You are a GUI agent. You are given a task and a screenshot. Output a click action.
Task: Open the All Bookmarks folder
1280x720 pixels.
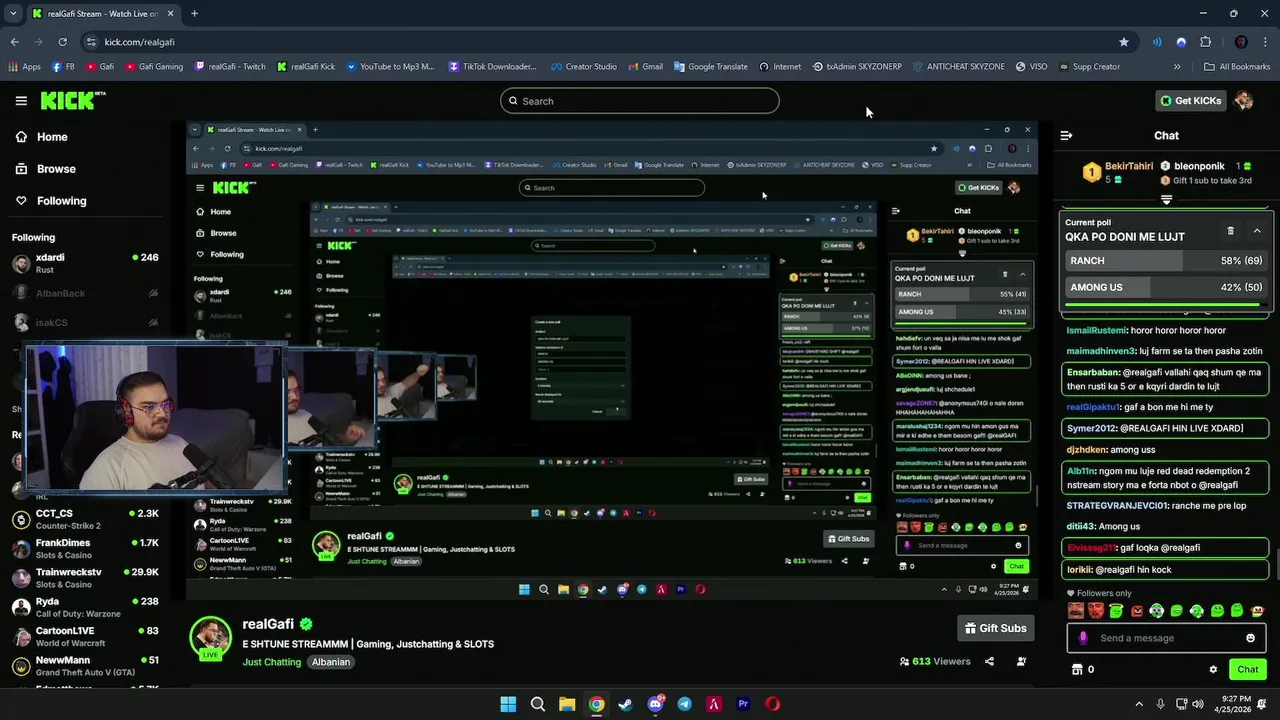(x=1237, y=67)
